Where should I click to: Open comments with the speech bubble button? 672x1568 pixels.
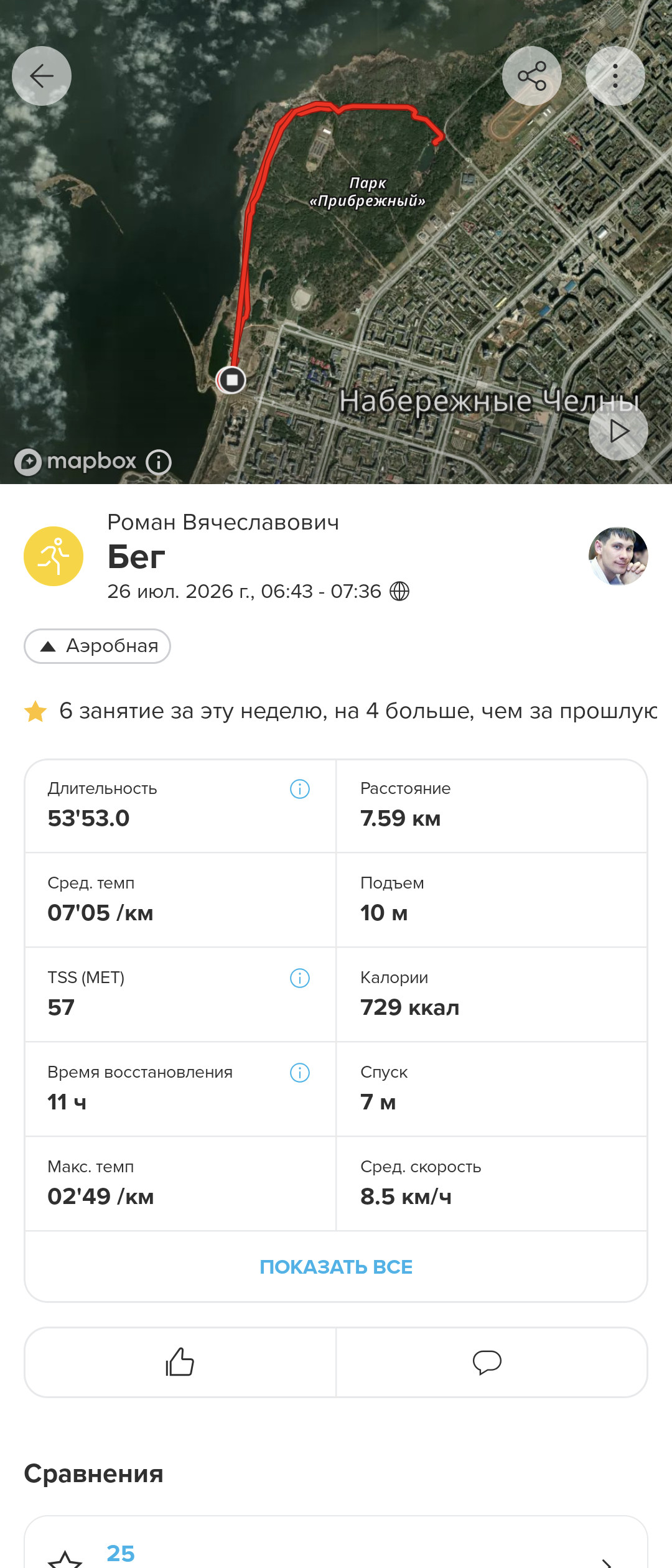coord(487,1362)
